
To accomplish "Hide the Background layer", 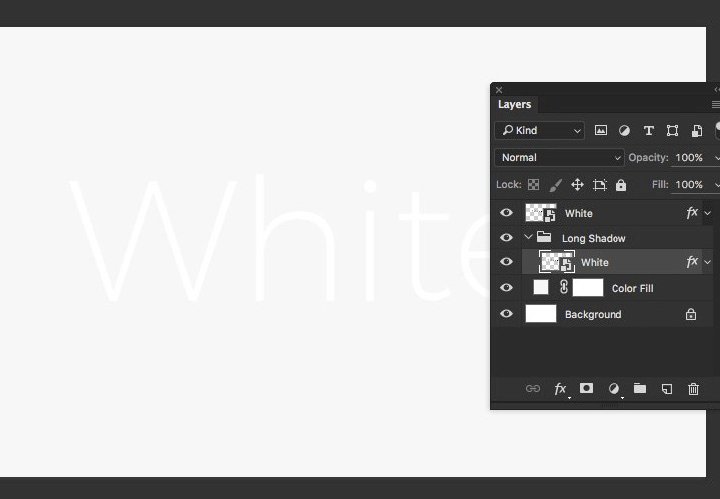I will click(506, 314).
